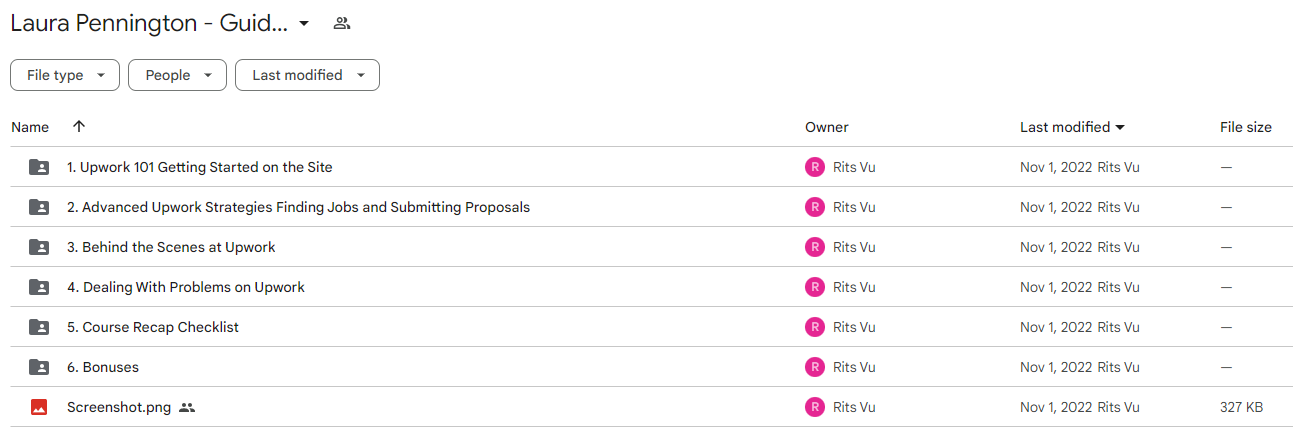Click folder icon for Dealing With Problems

tap(39, 287)
